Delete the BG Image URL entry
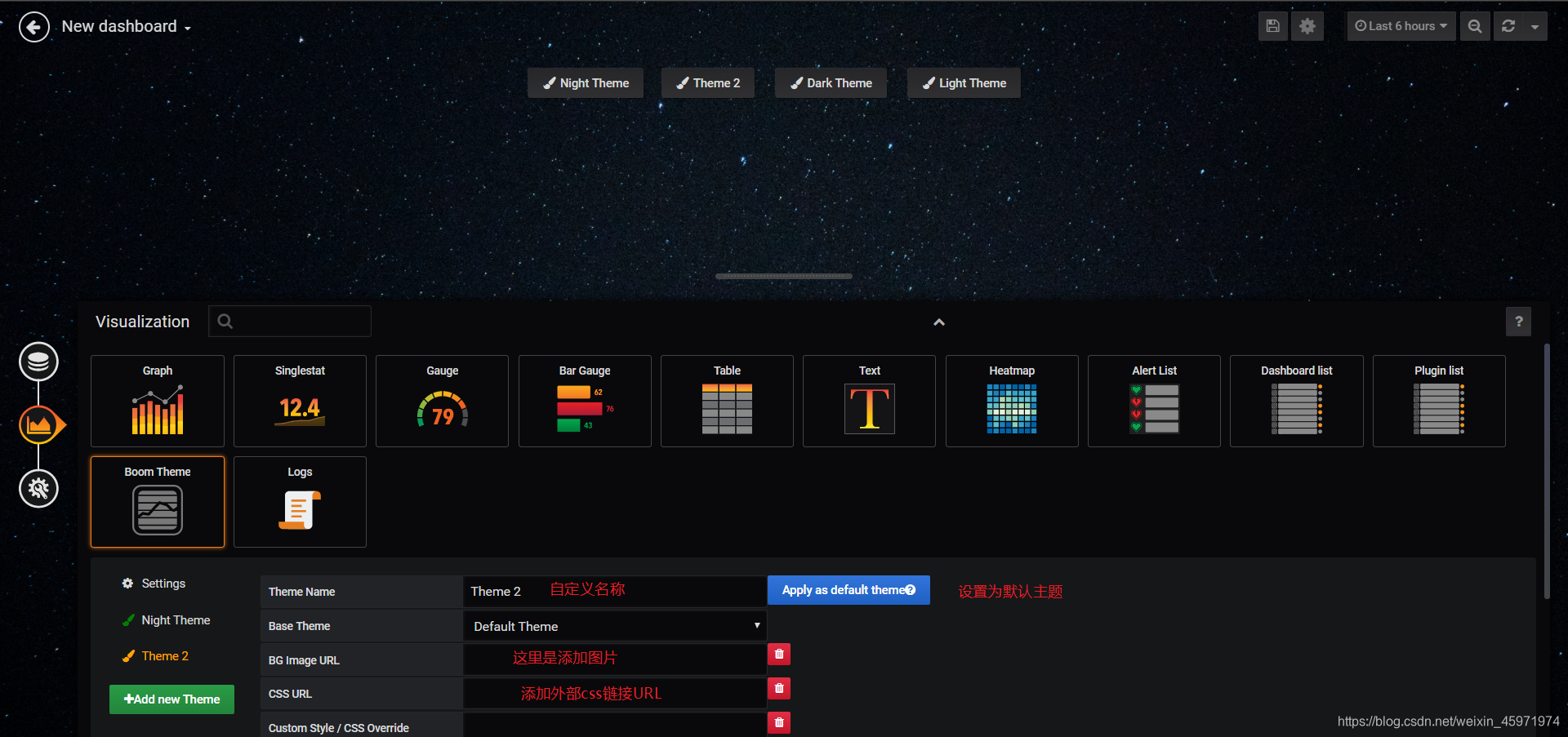The height and width of the screenshot is (737, 1568). pos(778,654)
